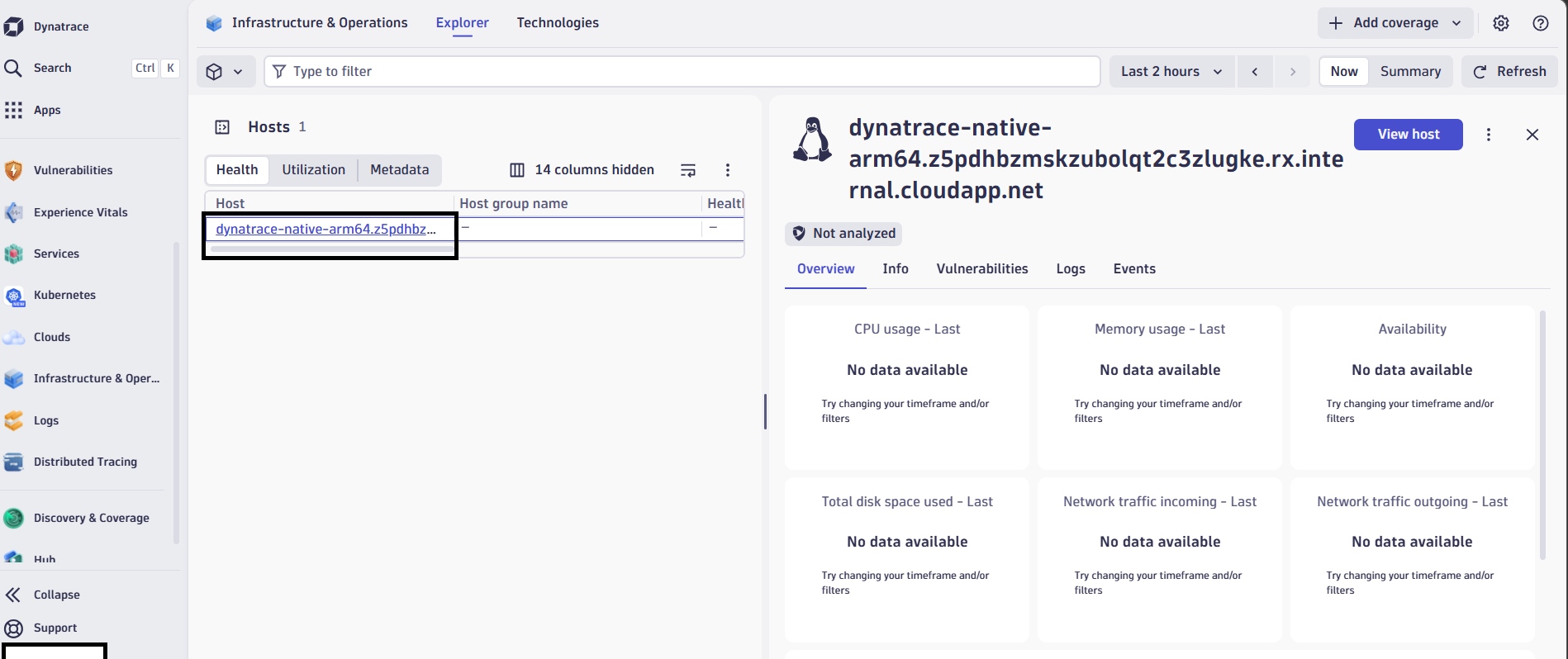This screenshot has width=1568, height=659.
Task: Click the Refresh button
Action: point(1510,71)
